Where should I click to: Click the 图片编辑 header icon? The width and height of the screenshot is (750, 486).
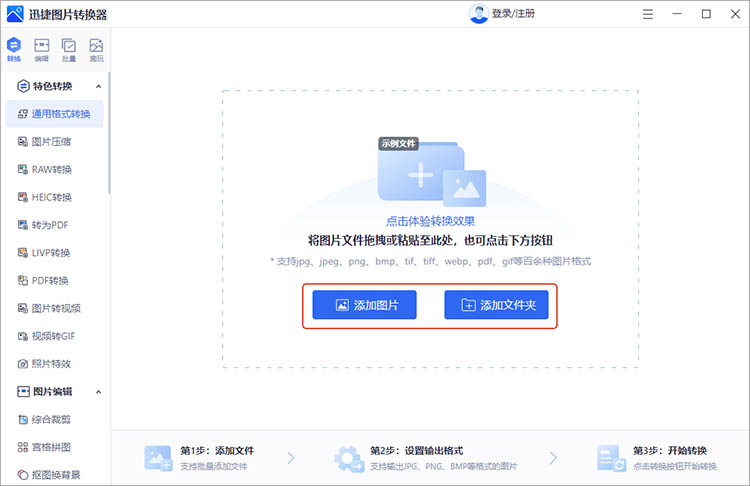point(23,392)
